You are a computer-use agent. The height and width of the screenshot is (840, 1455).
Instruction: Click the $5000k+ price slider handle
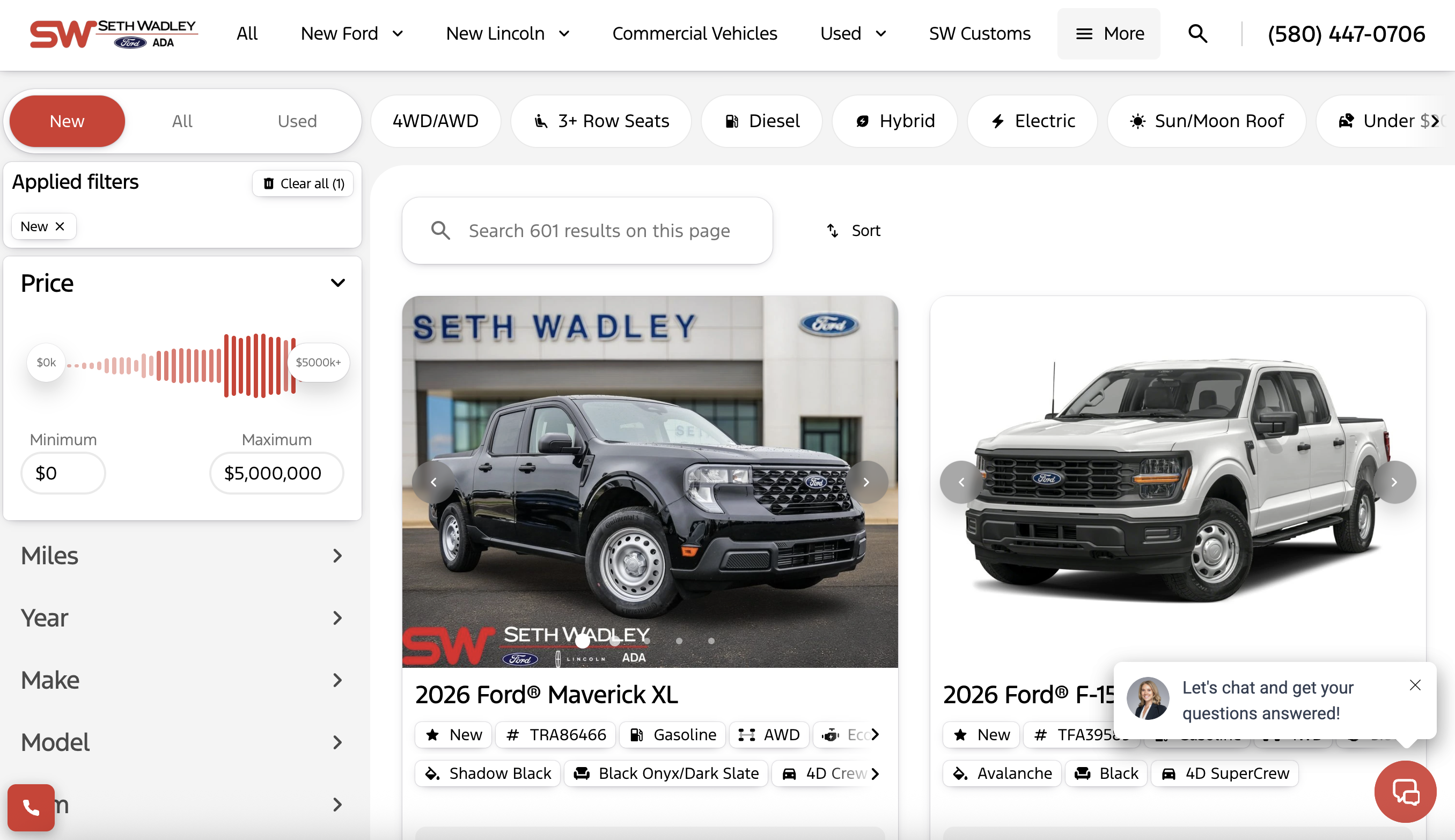319,362
